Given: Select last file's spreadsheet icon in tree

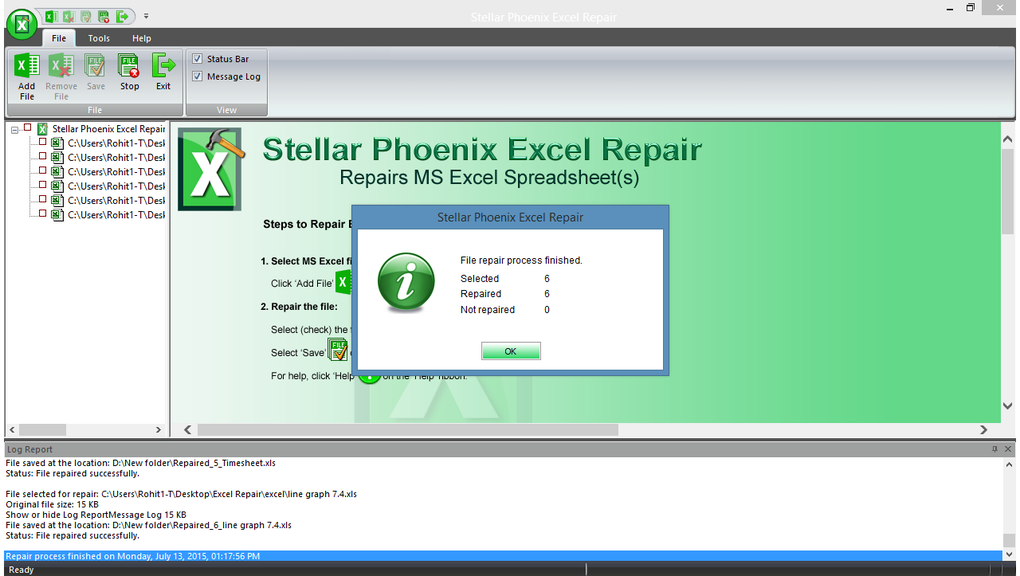Looking at the screenshot, I should 57,215.
